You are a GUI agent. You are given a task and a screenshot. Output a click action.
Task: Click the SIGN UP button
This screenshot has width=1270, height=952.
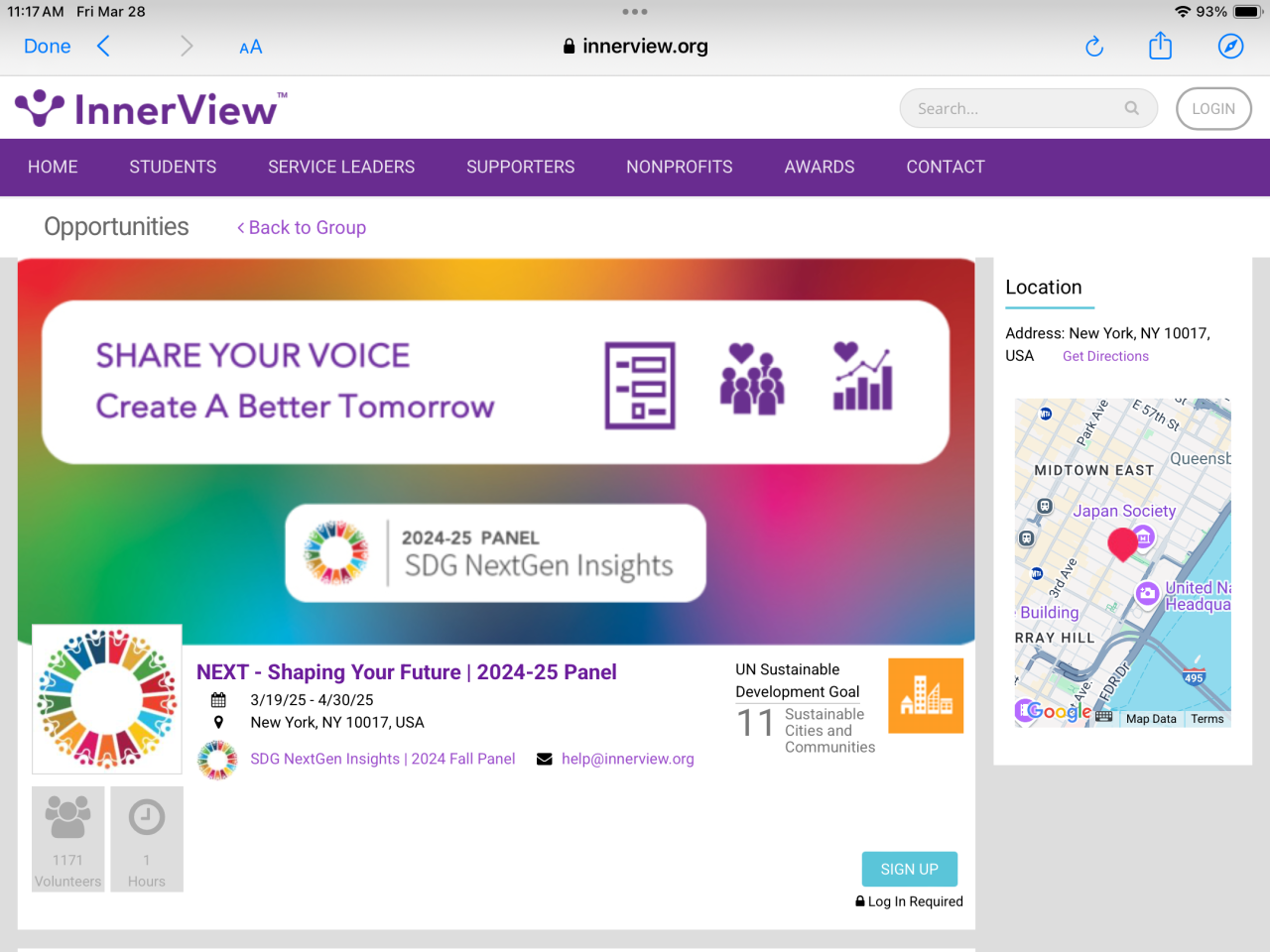point(910,869)
